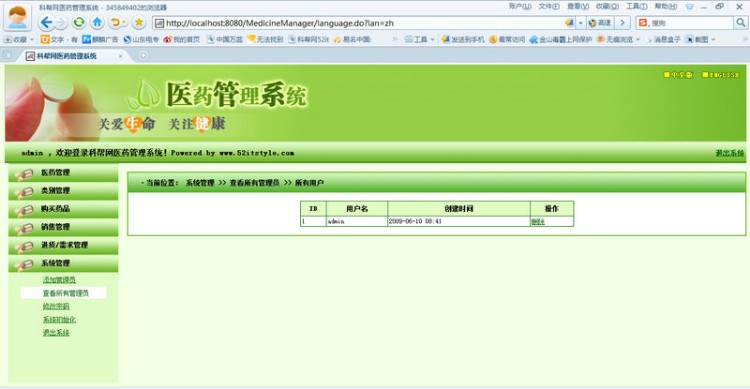Open the 收藏(O) menu
This screenshot has width=750, height=389.
(x=607, y=6)
